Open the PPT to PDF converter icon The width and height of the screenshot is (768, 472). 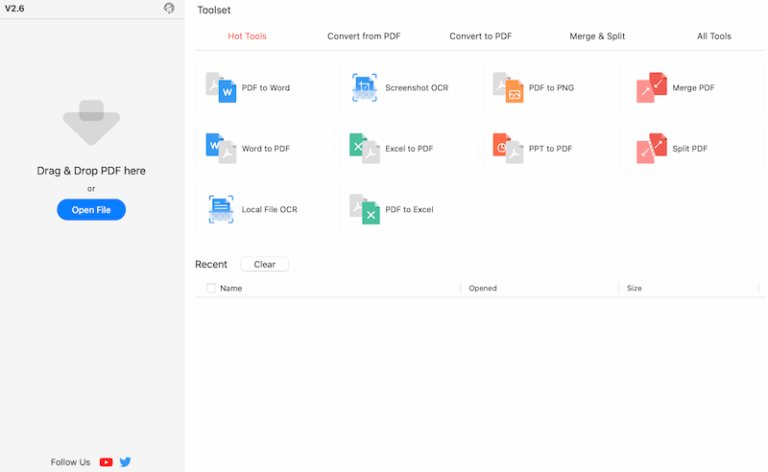508,148
